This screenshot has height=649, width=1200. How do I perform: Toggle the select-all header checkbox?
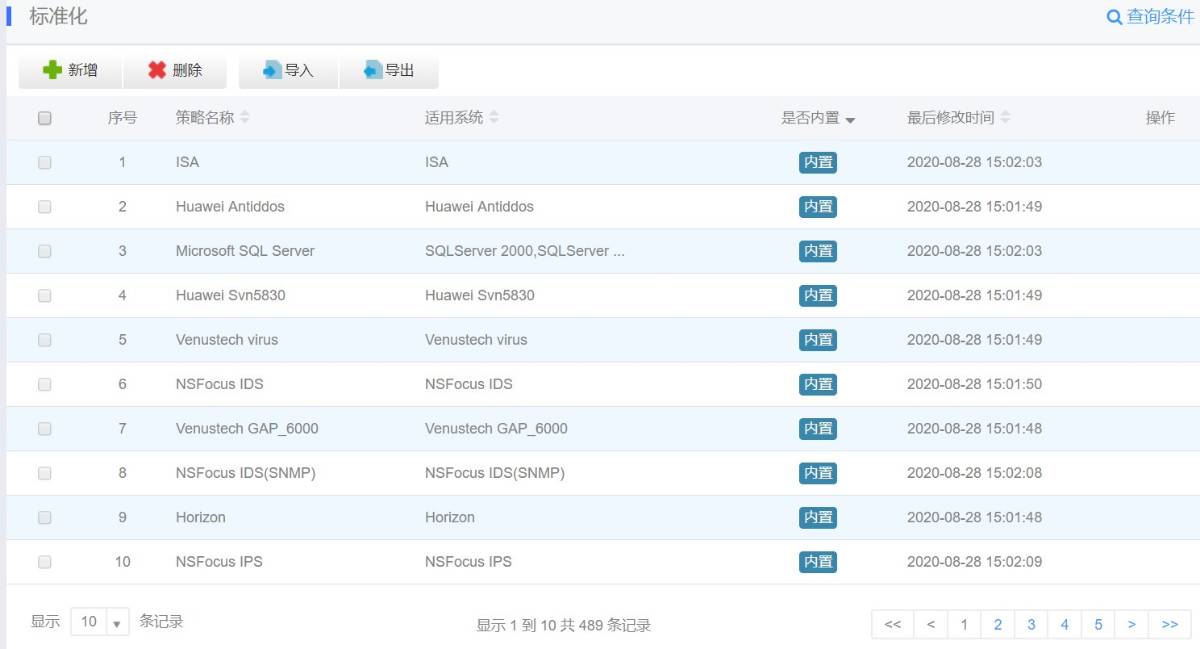[x=44, y=118]
